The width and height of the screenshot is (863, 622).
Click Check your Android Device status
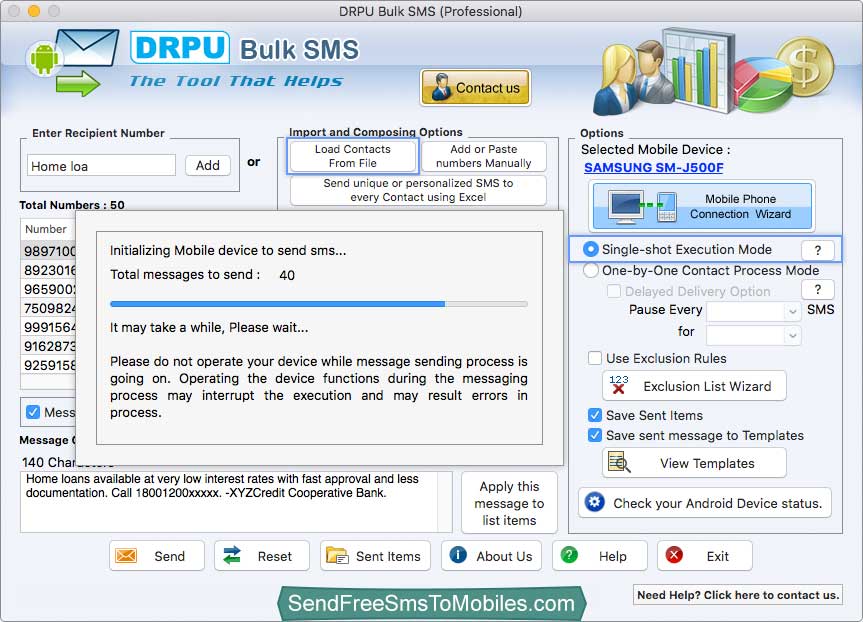click(705, 503)
